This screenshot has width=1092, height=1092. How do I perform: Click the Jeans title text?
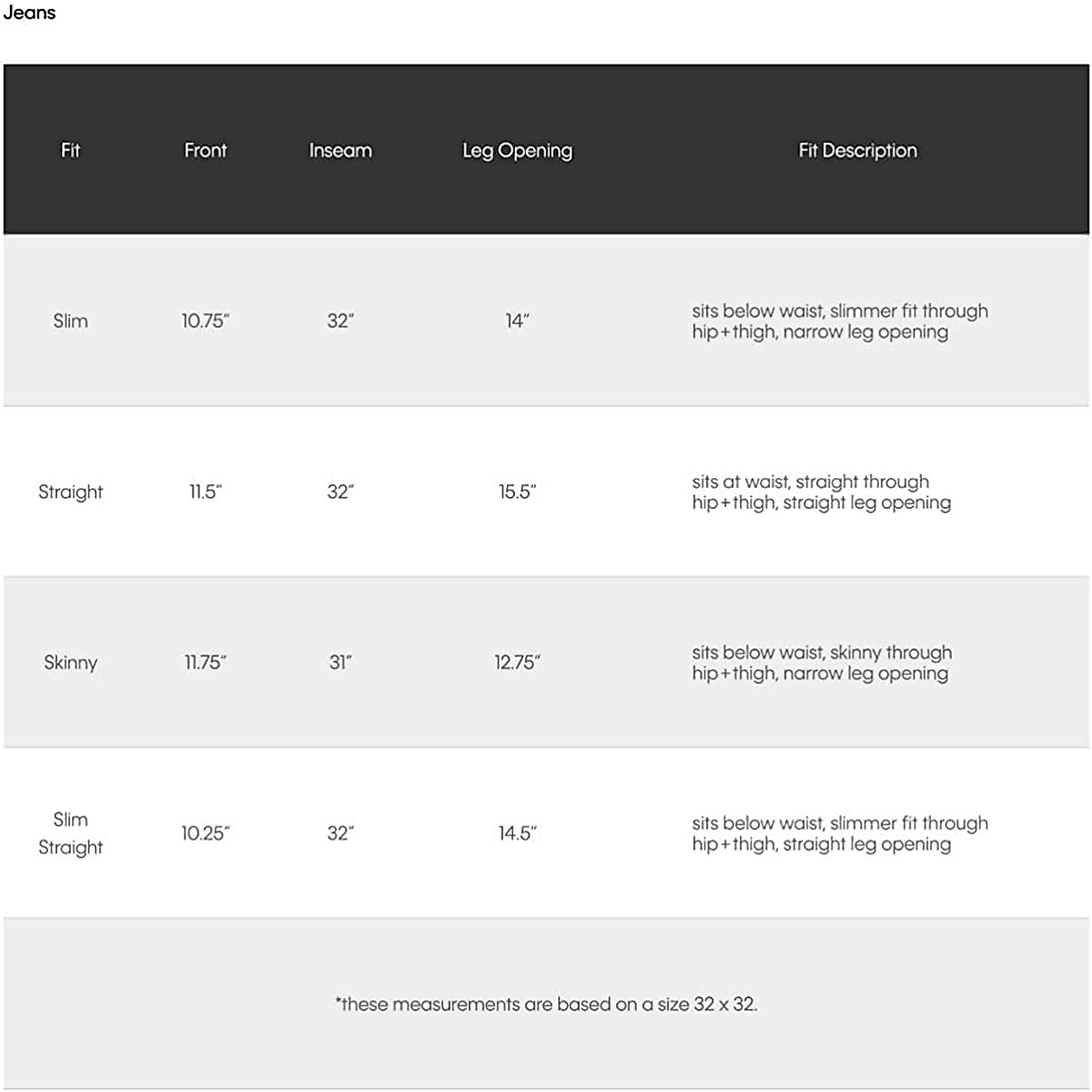pos(29,13)
